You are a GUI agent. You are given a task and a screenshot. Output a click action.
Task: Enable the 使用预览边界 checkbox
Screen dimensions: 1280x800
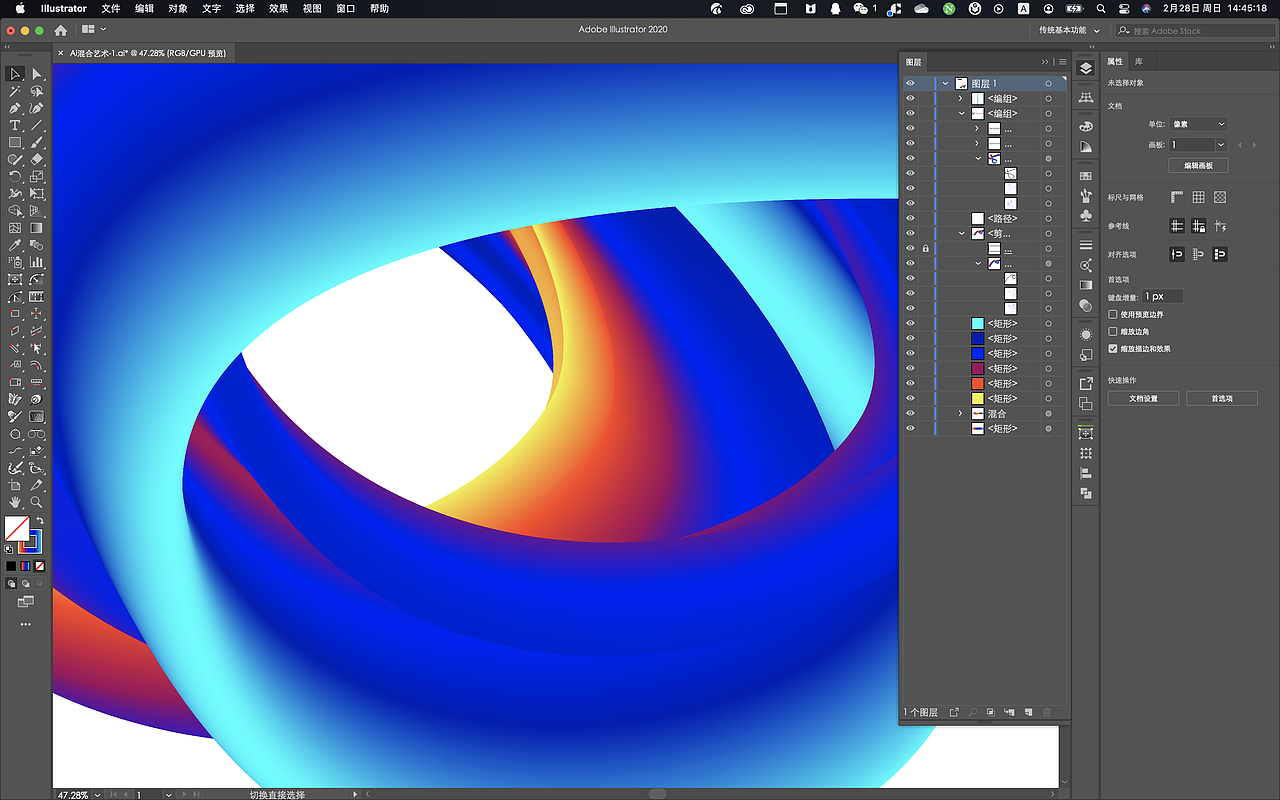[x=1113, y=314]
